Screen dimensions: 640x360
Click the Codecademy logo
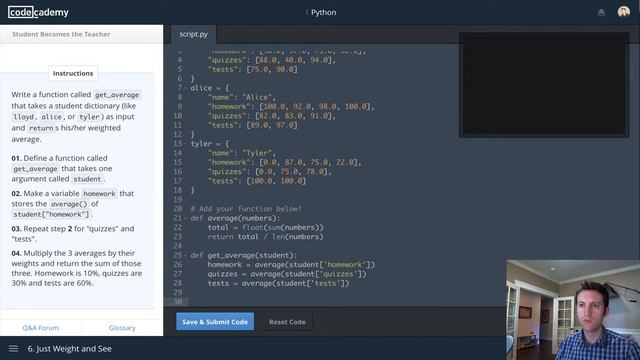pyautogui.click(x=38, y=12)
